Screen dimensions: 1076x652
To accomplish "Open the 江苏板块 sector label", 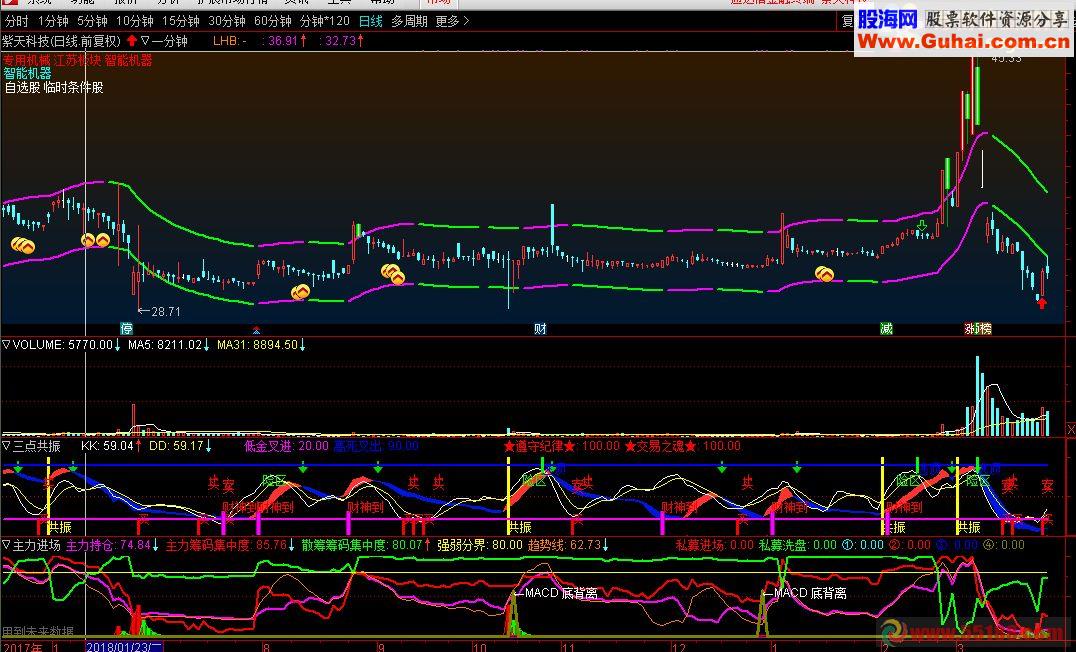I will tap(77, 60).
